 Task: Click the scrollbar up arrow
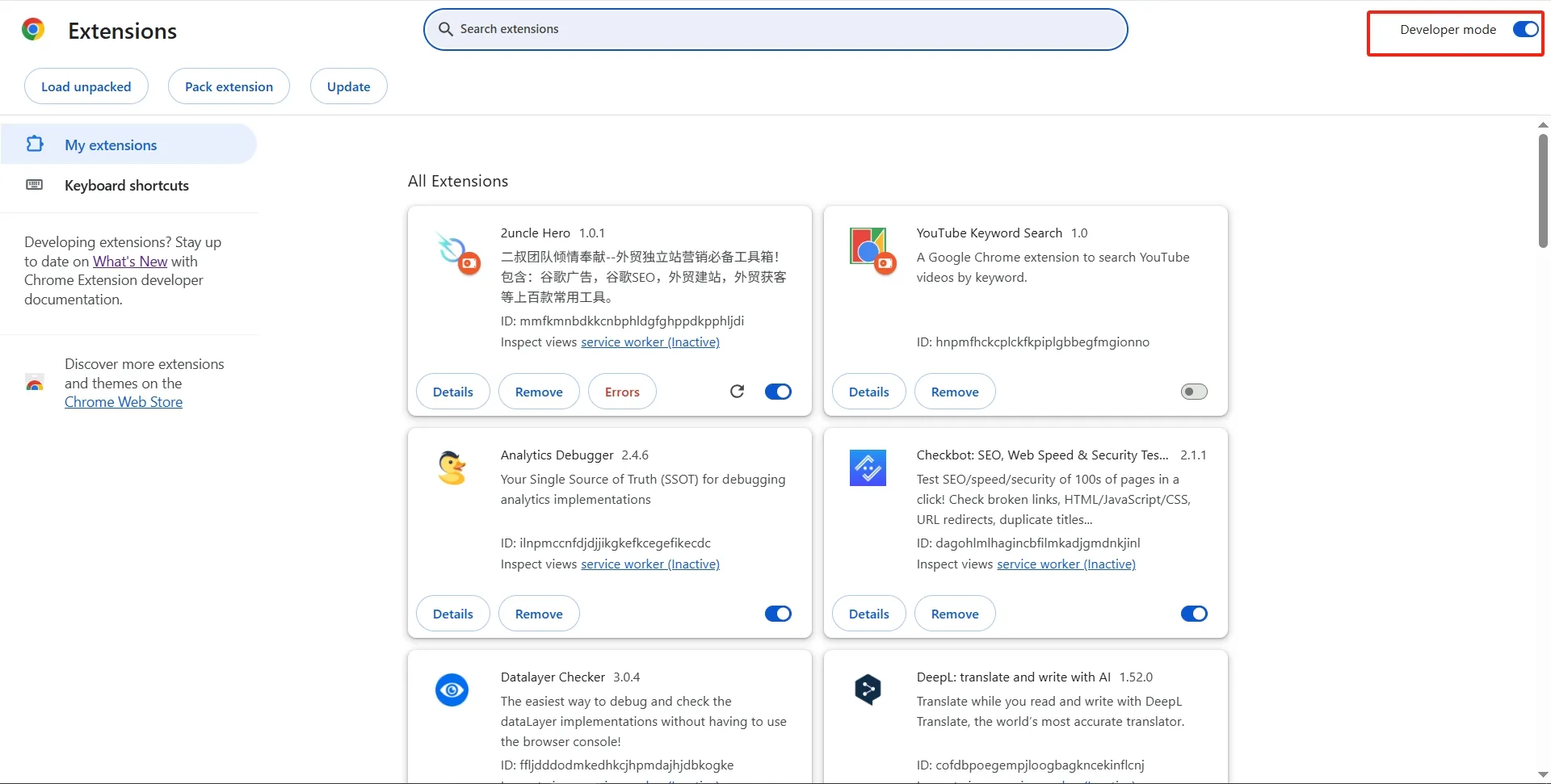coord(1543,125)
